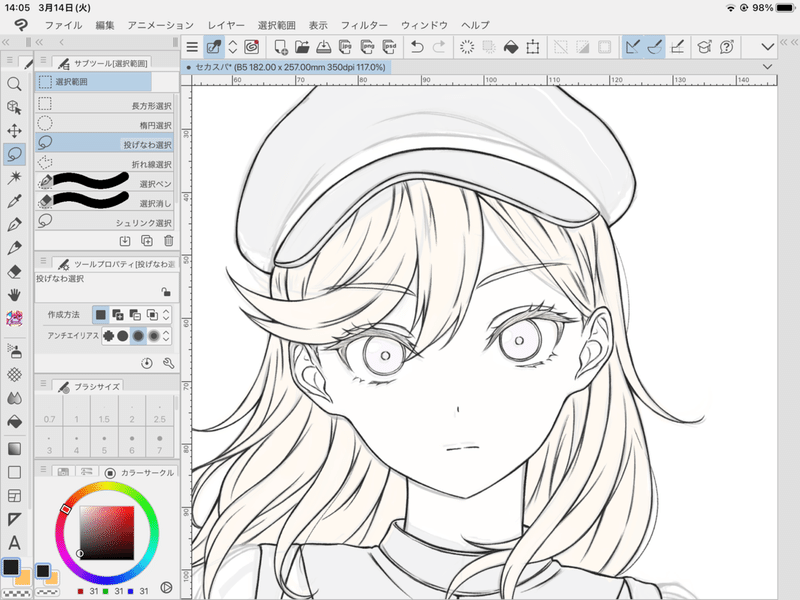Set anti-aliasing to none

[x=109, y=336]
